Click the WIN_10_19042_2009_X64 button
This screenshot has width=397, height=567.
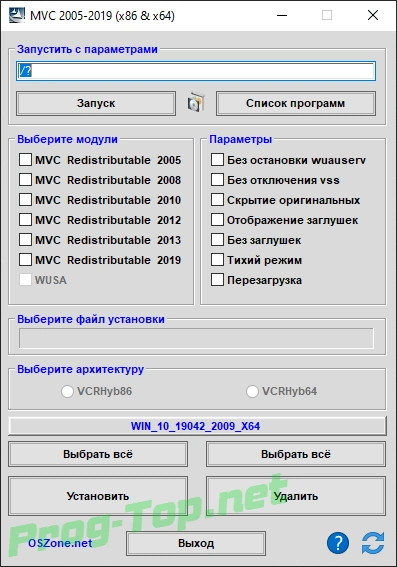pos(197,426)
